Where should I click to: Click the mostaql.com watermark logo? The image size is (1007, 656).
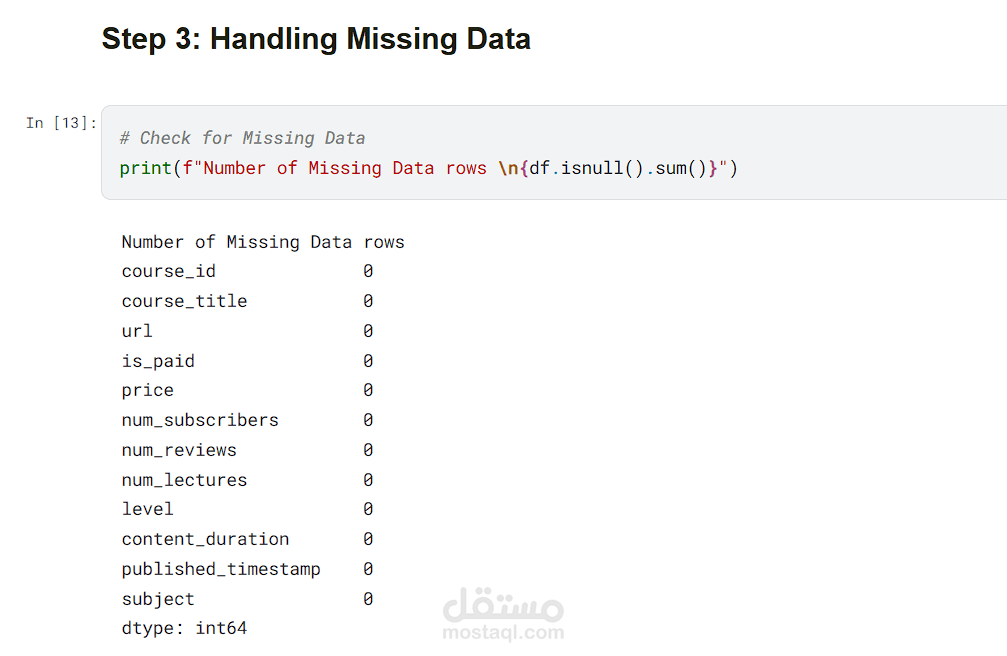pos(503,614)
